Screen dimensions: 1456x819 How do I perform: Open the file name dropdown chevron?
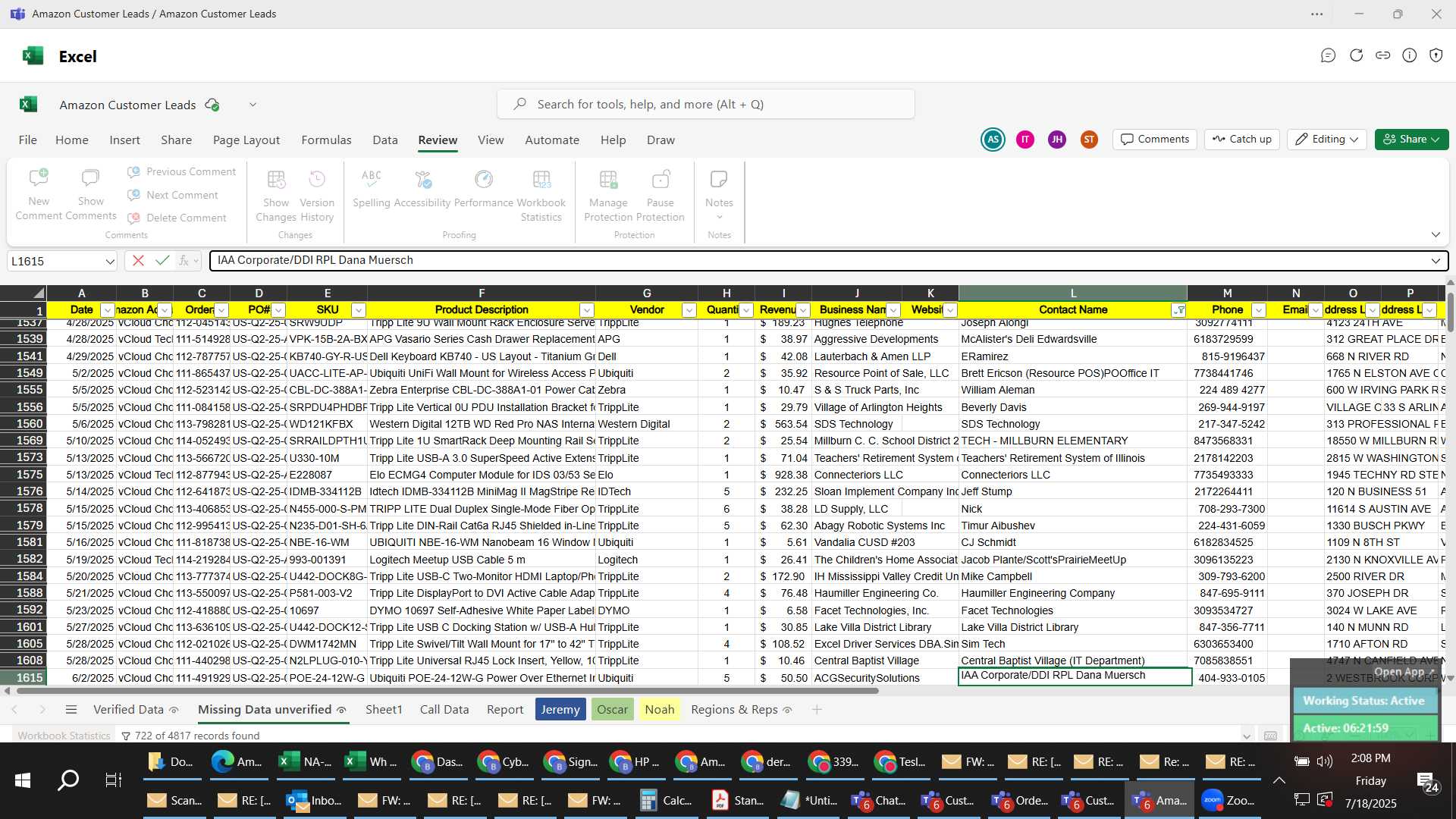pyautogui.click(x=253, y=105)
